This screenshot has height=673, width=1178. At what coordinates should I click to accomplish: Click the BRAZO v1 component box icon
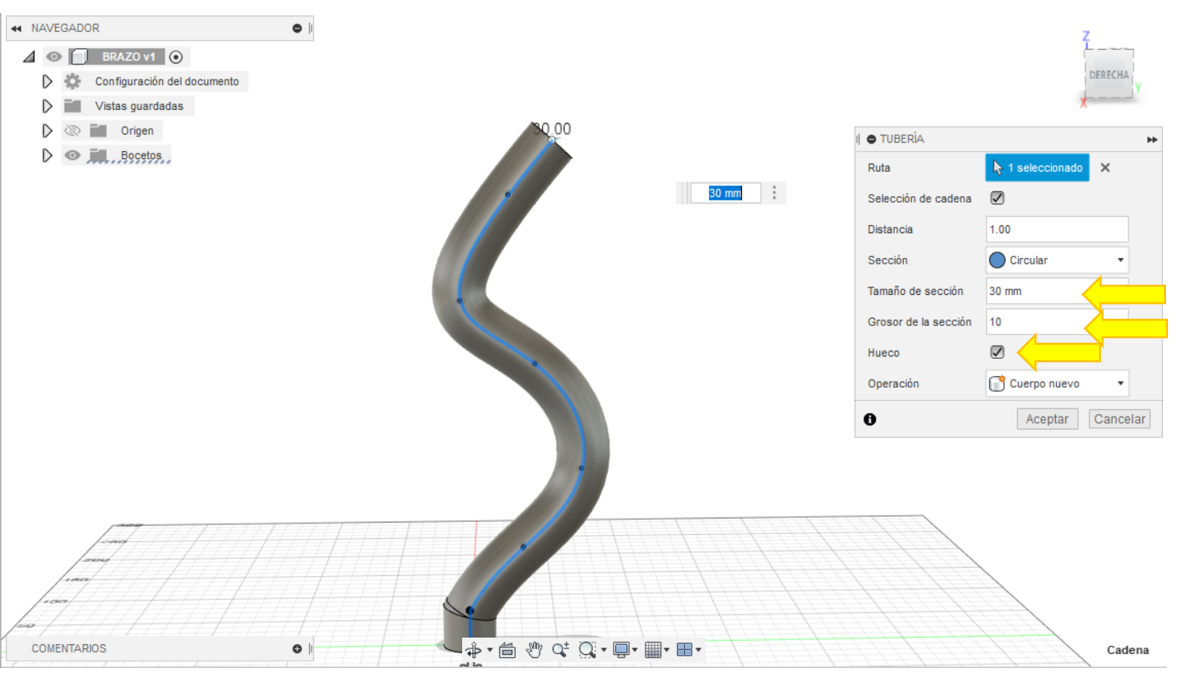(x=80, y=57)
